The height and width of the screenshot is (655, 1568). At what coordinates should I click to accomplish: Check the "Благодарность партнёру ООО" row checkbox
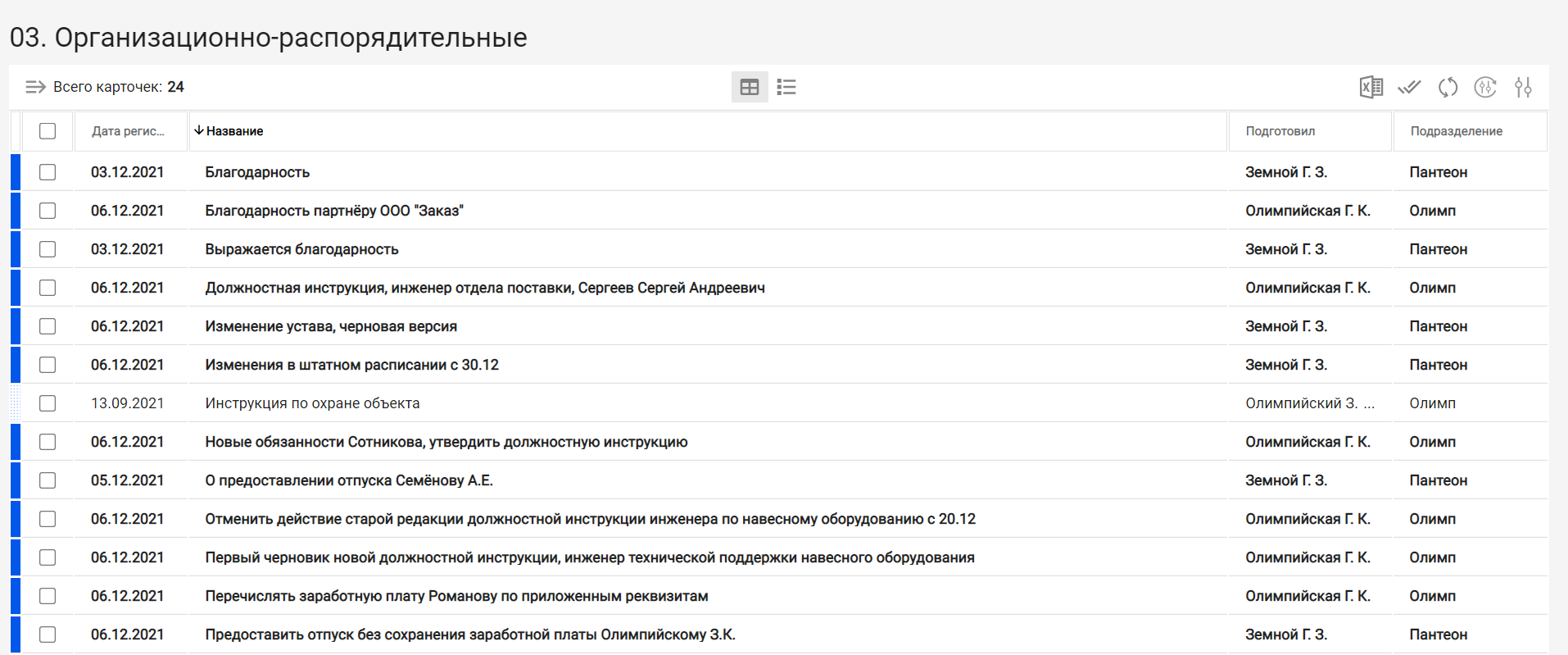coord(48,211)
